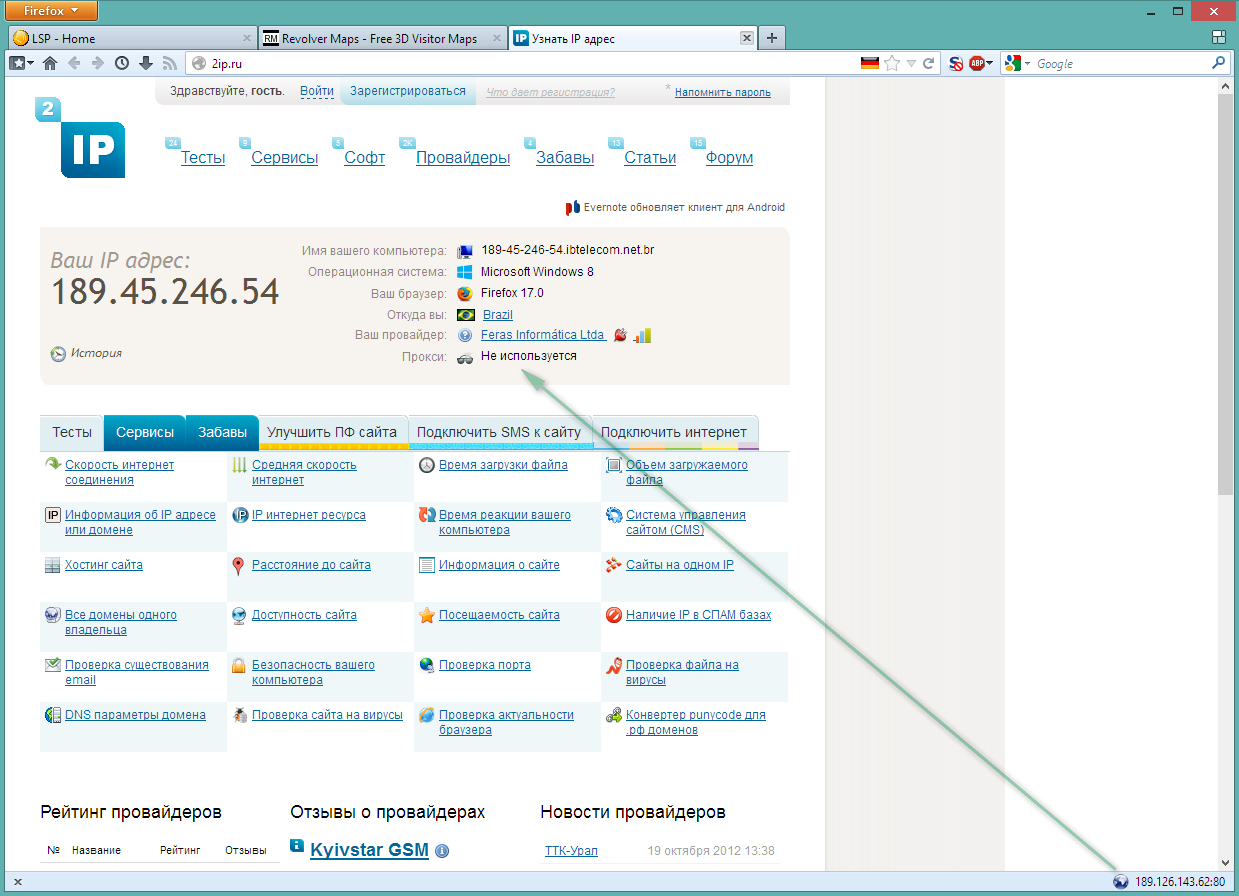Click the scrollbar down arrow
Viewport: 1239px width, 896px height.
(x=1226, y=863)
